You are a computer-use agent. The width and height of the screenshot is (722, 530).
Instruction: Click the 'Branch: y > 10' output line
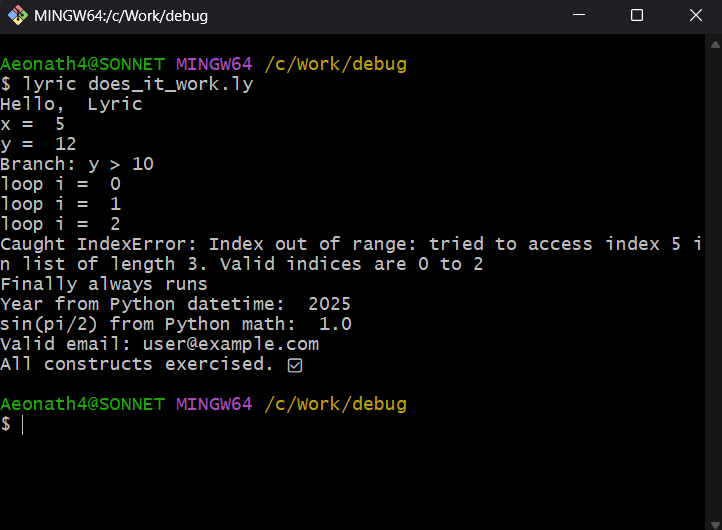(77, 164)
